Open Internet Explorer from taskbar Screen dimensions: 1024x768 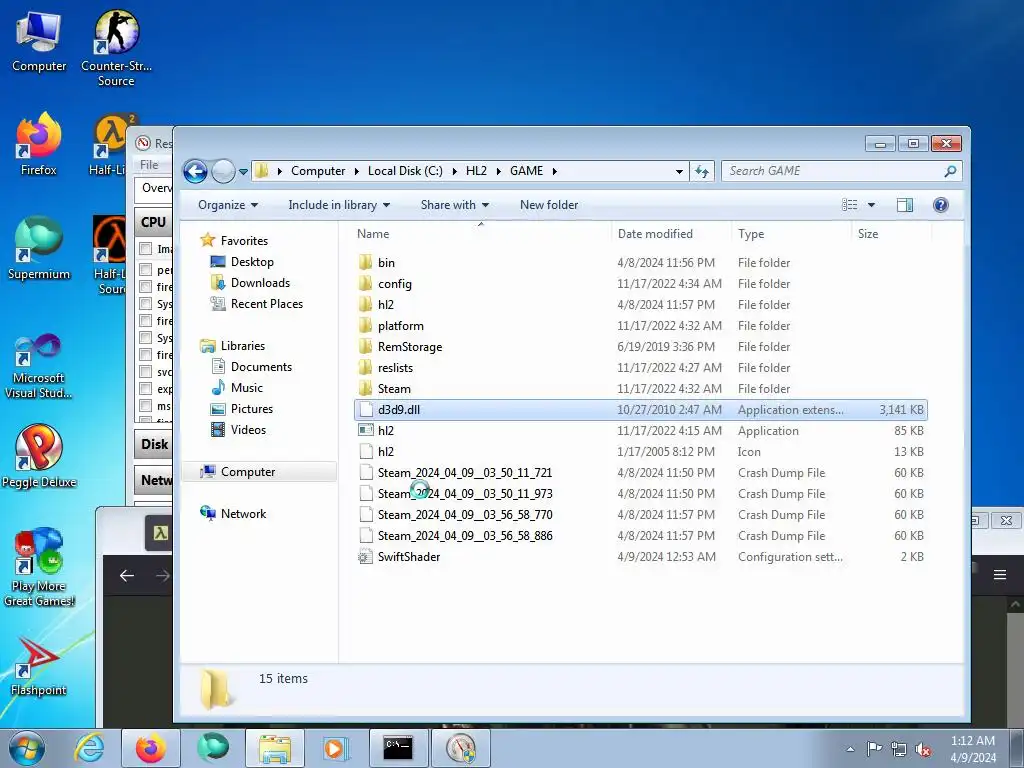tap(89, 748)
